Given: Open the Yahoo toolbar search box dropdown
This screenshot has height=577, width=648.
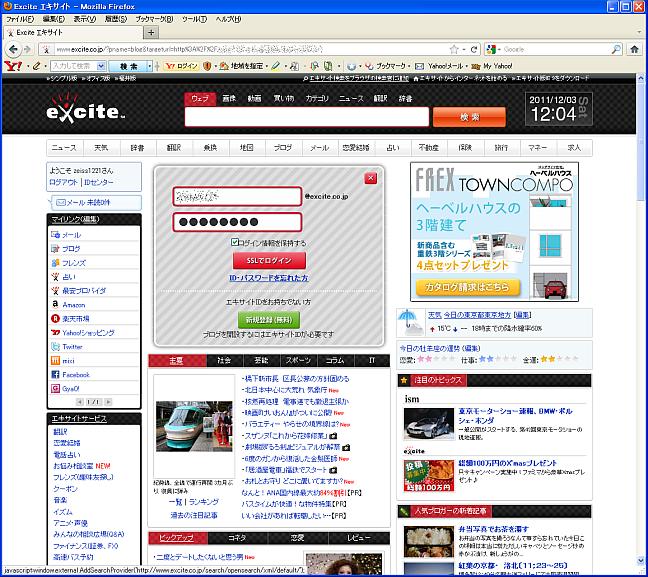Looking at the screenshot, I should [x=100, y=66].
